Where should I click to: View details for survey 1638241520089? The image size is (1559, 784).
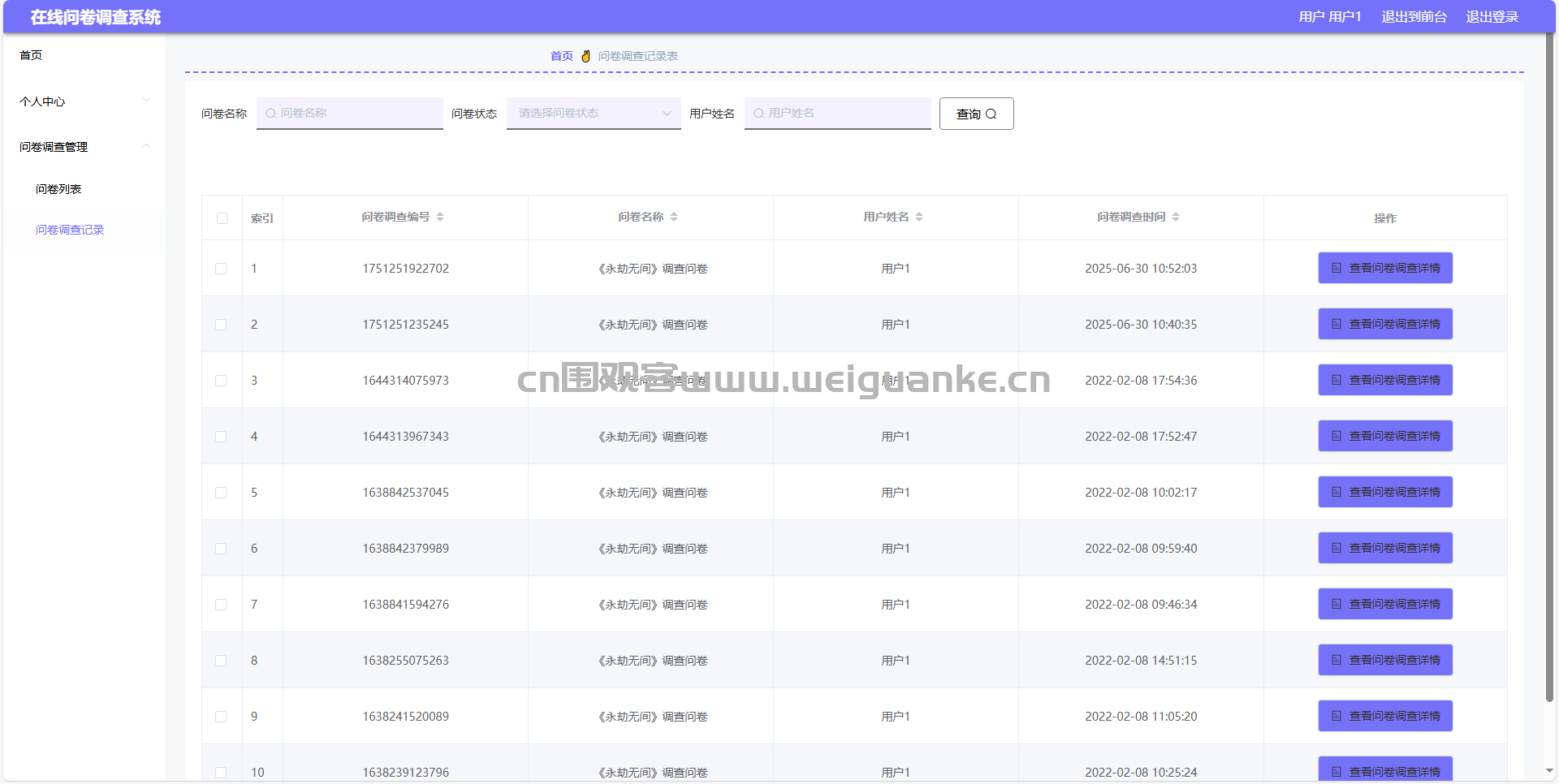click(1385, 716)
